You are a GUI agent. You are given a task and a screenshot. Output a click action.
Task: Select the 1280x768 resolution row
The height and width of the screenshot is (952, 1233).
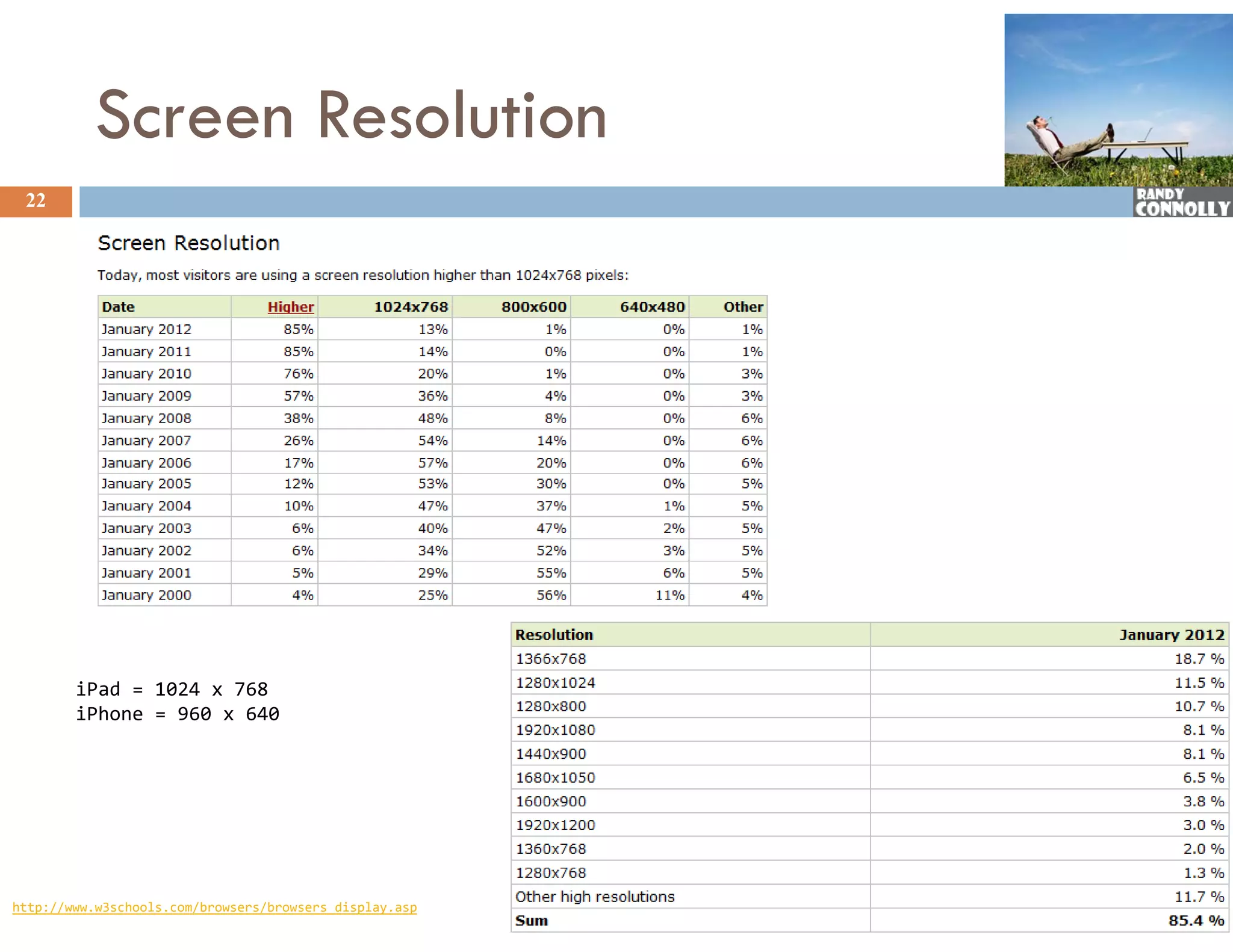coord(870,873)
